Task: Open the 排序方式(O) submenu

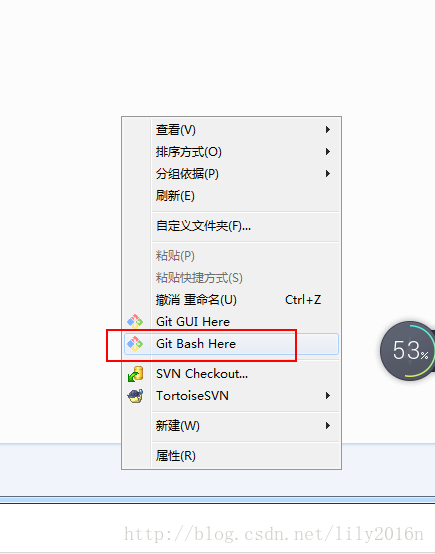Action: coord(231,152)
